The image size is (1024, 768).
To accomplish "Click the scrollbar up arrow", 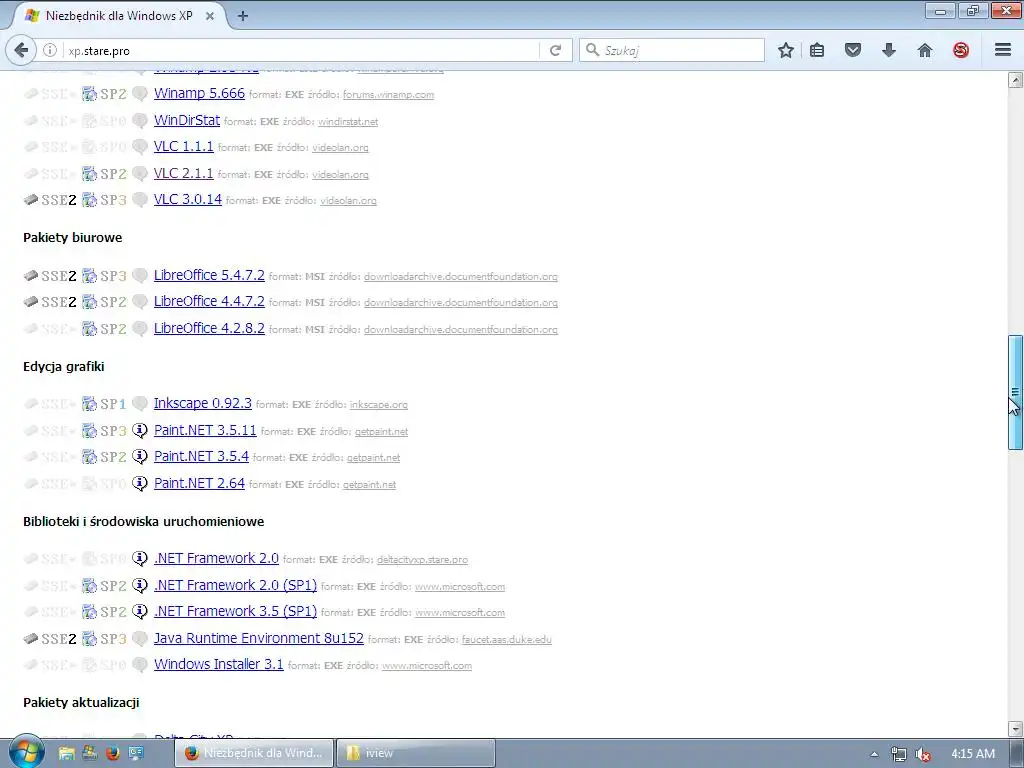I will [x=1015, y=80].
